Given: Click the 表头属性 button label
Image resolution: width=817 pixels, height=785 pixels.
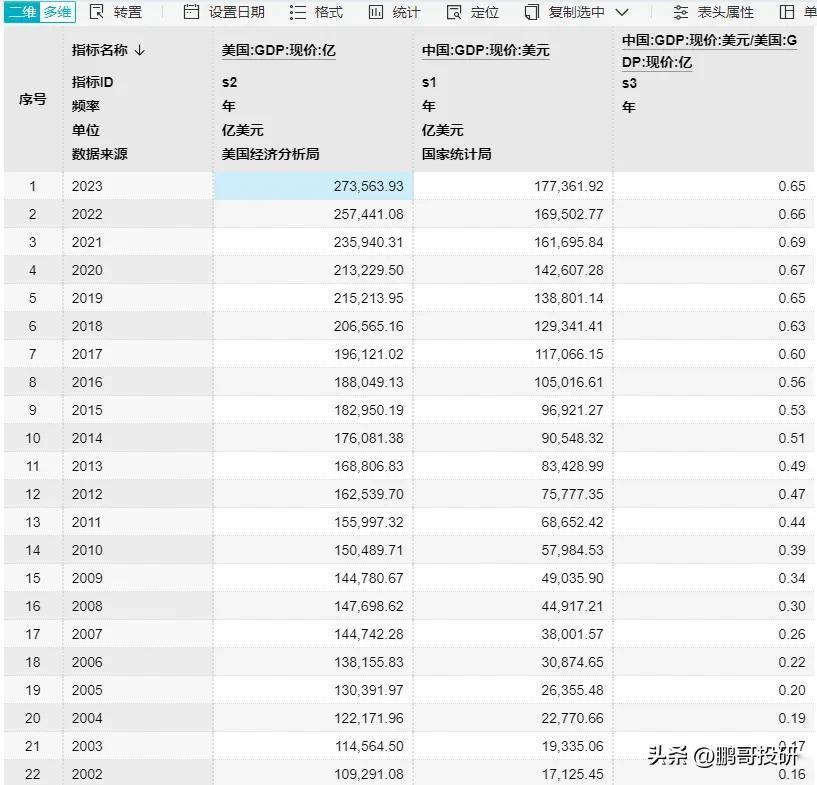Looking at the screenshot, I should pos(725,11).
